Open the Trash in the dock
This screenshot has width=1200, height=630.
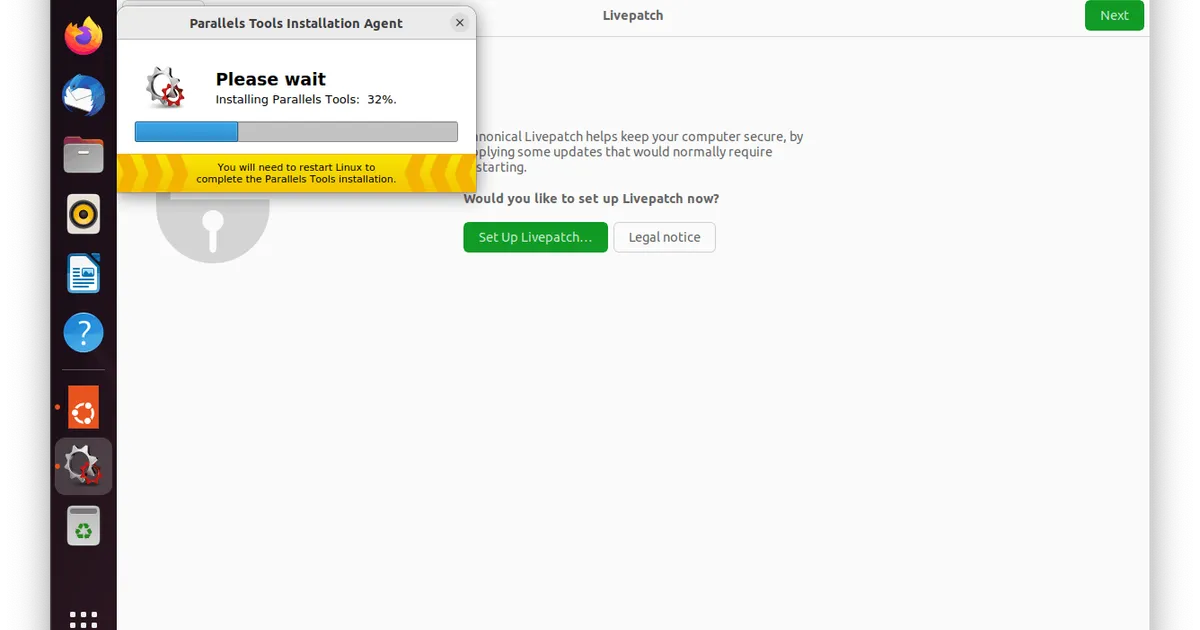click(84, 525)
